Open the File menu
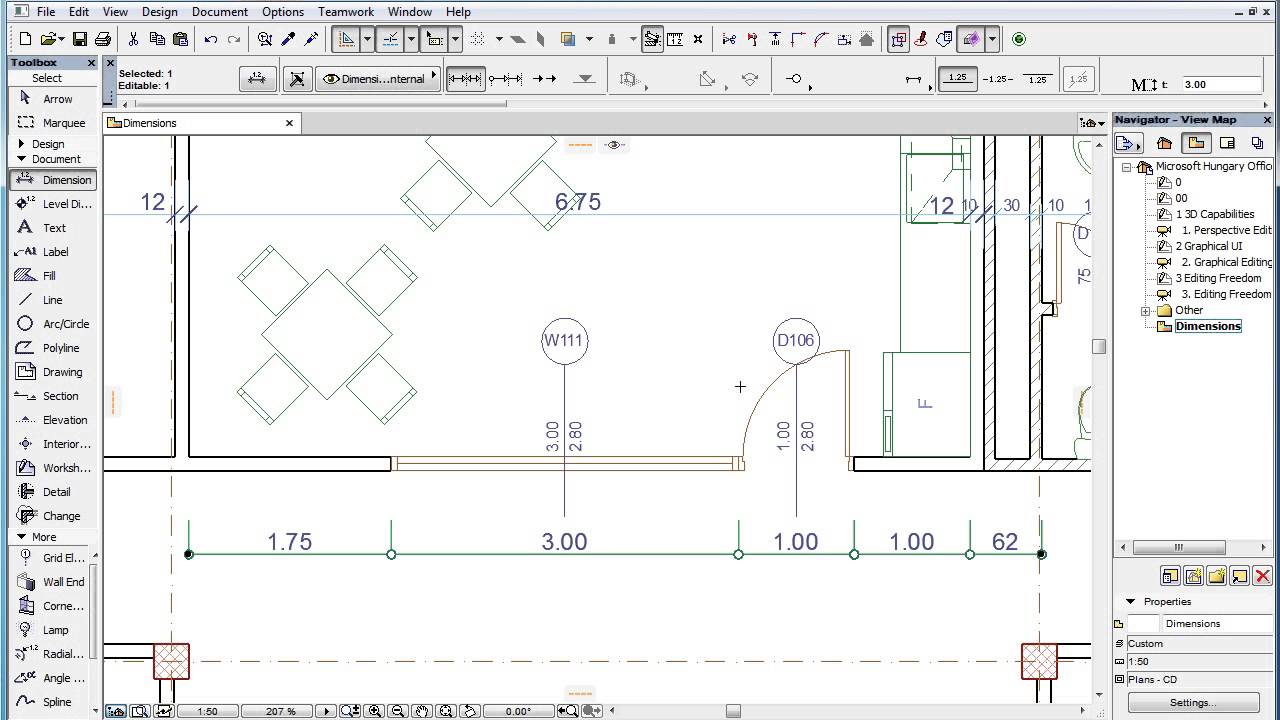Viewport: 1280px width, 720px height. [x=46, y=12]
